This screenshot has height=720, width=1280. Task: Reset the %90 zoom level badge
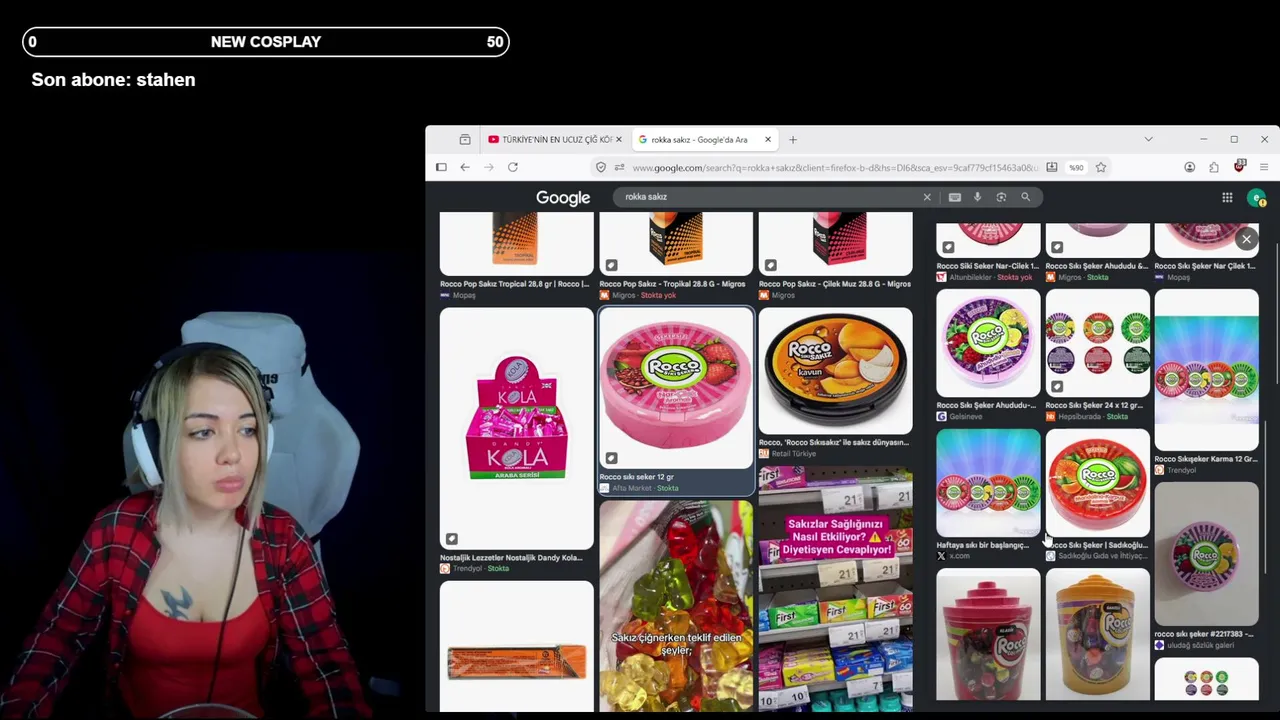[x=1076, y=167]
